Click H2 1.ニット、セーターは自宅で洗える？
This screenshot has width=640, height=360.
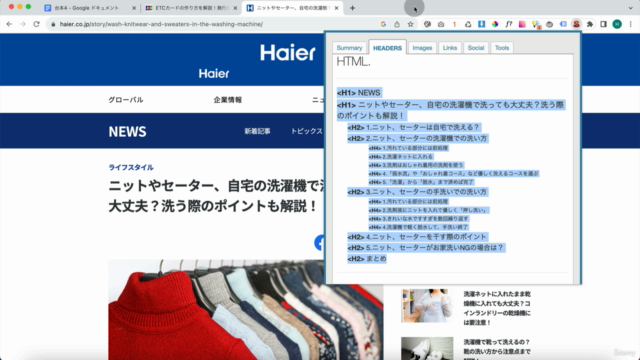[x=413, y=127]
